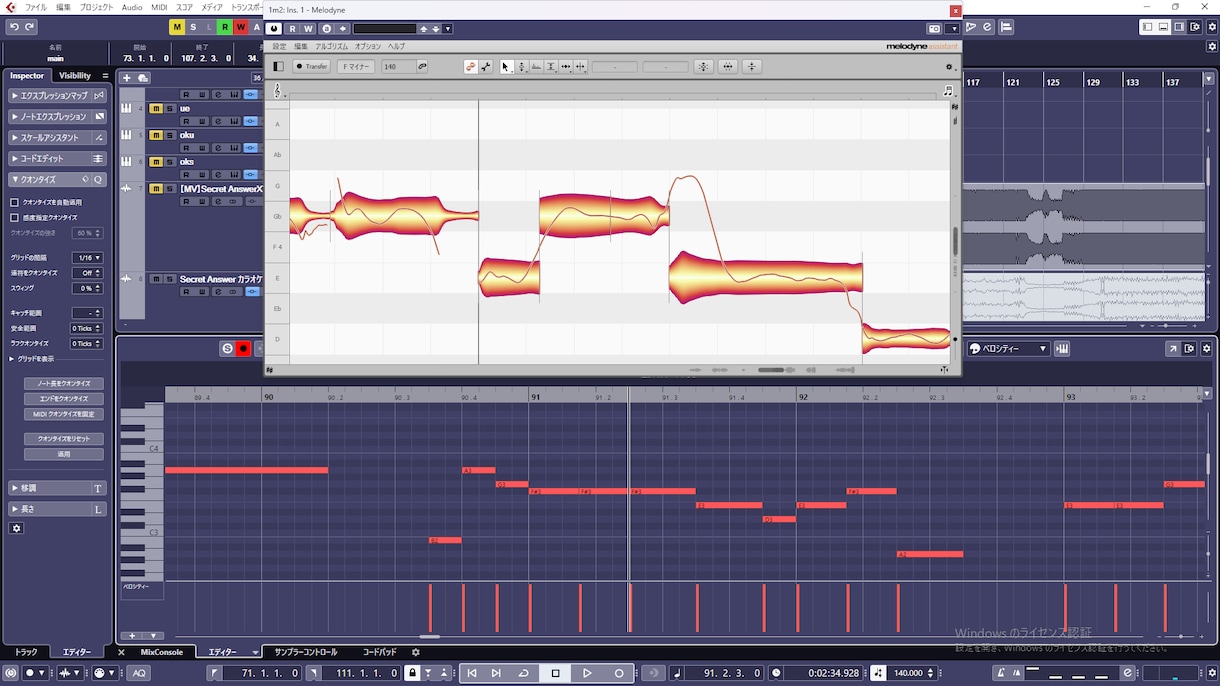The height and width of the screenshot is (686, 1220).
Task: Click transport Play button
Action: pyautogui.click(x=587, y=673)
